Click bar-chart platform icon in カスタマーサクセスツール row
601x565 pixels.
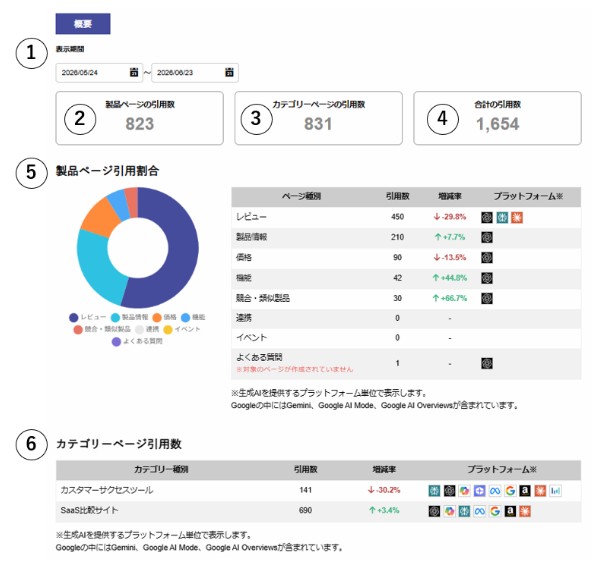tap(555, 491)
